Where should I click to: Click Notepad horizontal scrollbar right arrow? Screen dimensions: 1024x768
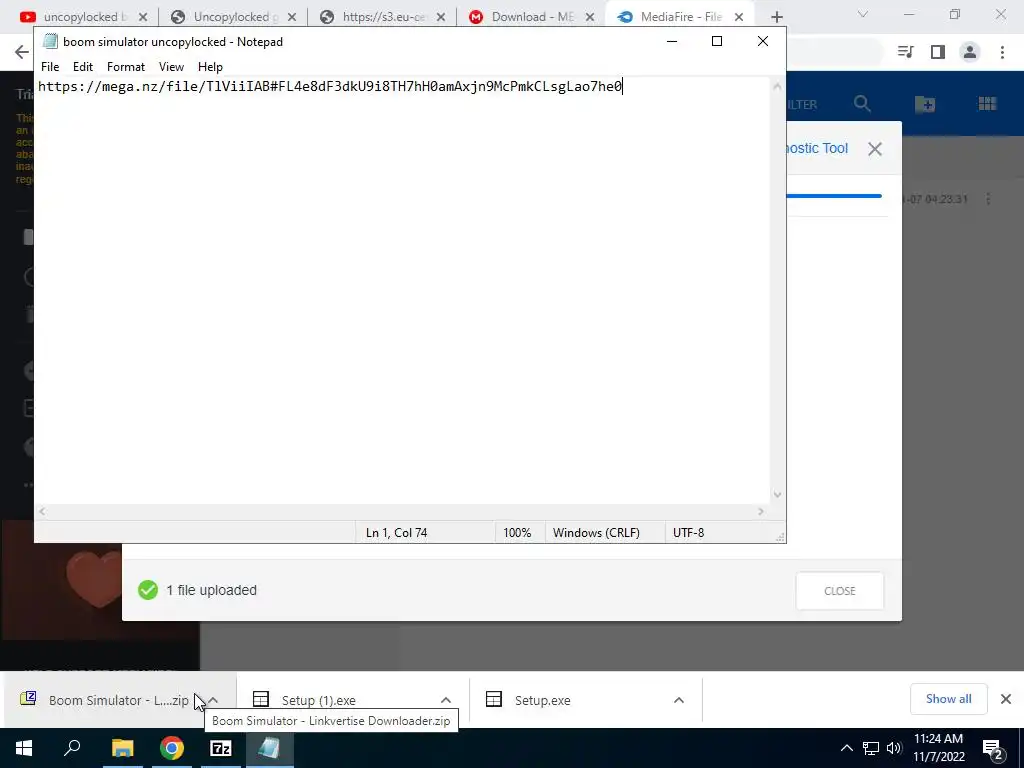click(761, 512)
